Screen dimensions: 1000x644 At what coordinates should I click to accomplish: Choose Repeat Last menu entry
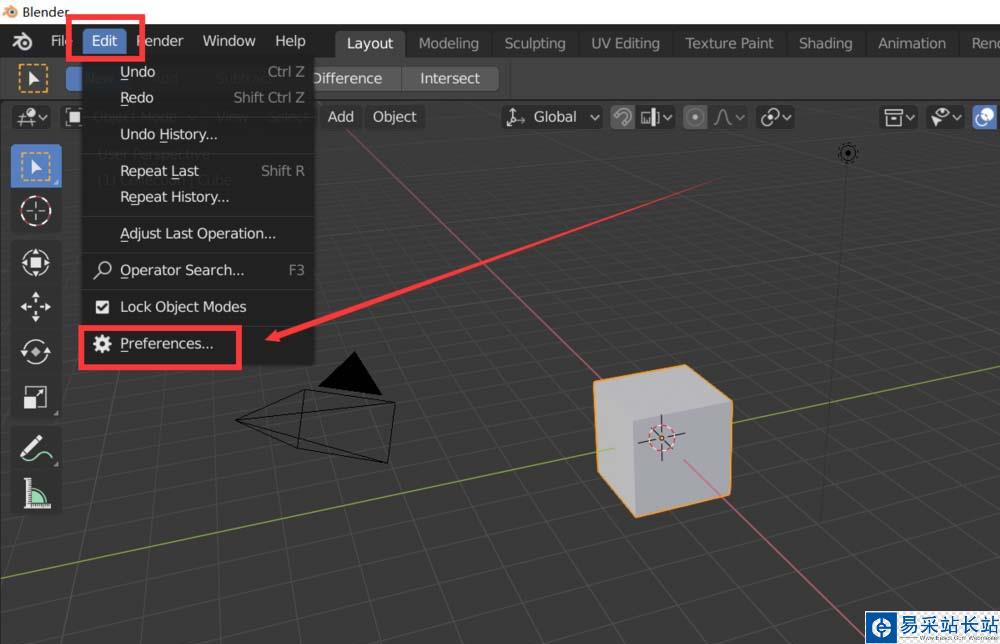click(x=198, y=171)
